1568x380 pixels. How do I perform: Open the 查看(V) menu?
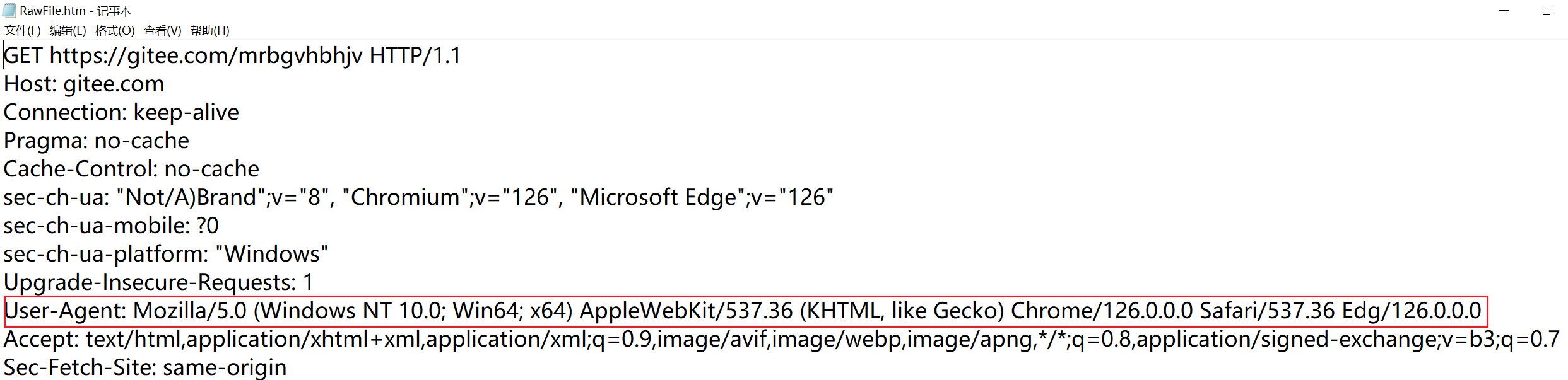163,30
